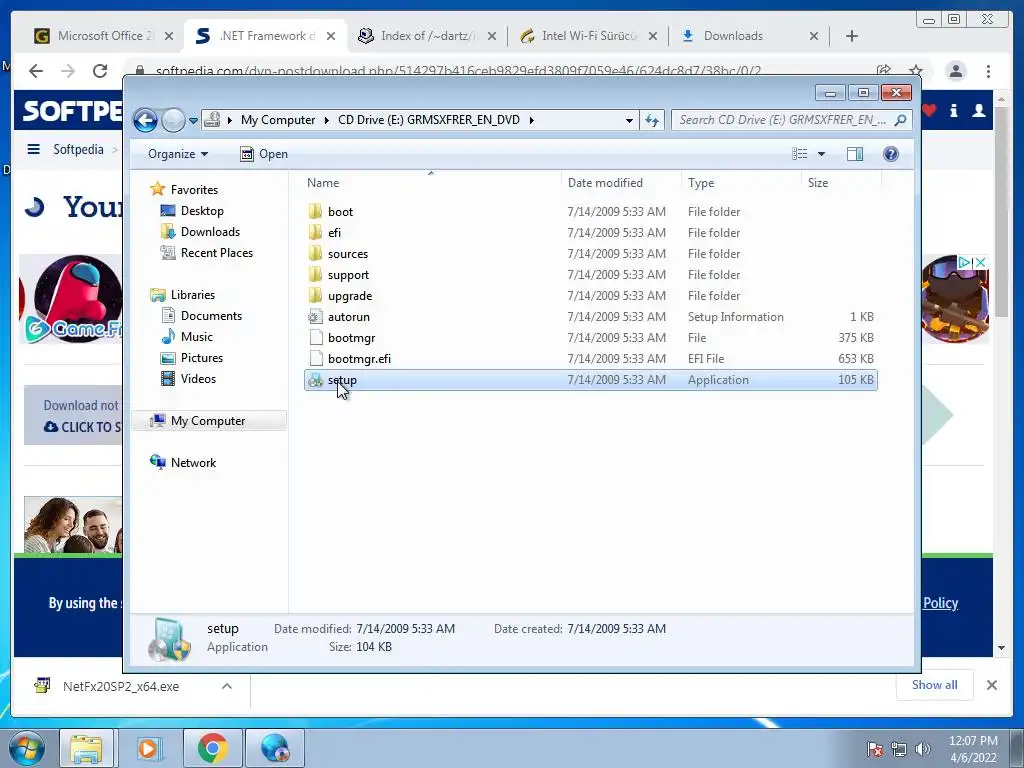Expand the address bar history dropdown
This screenshot has height=768, width=1024.
pyautogui.click(x=629, y=120)
